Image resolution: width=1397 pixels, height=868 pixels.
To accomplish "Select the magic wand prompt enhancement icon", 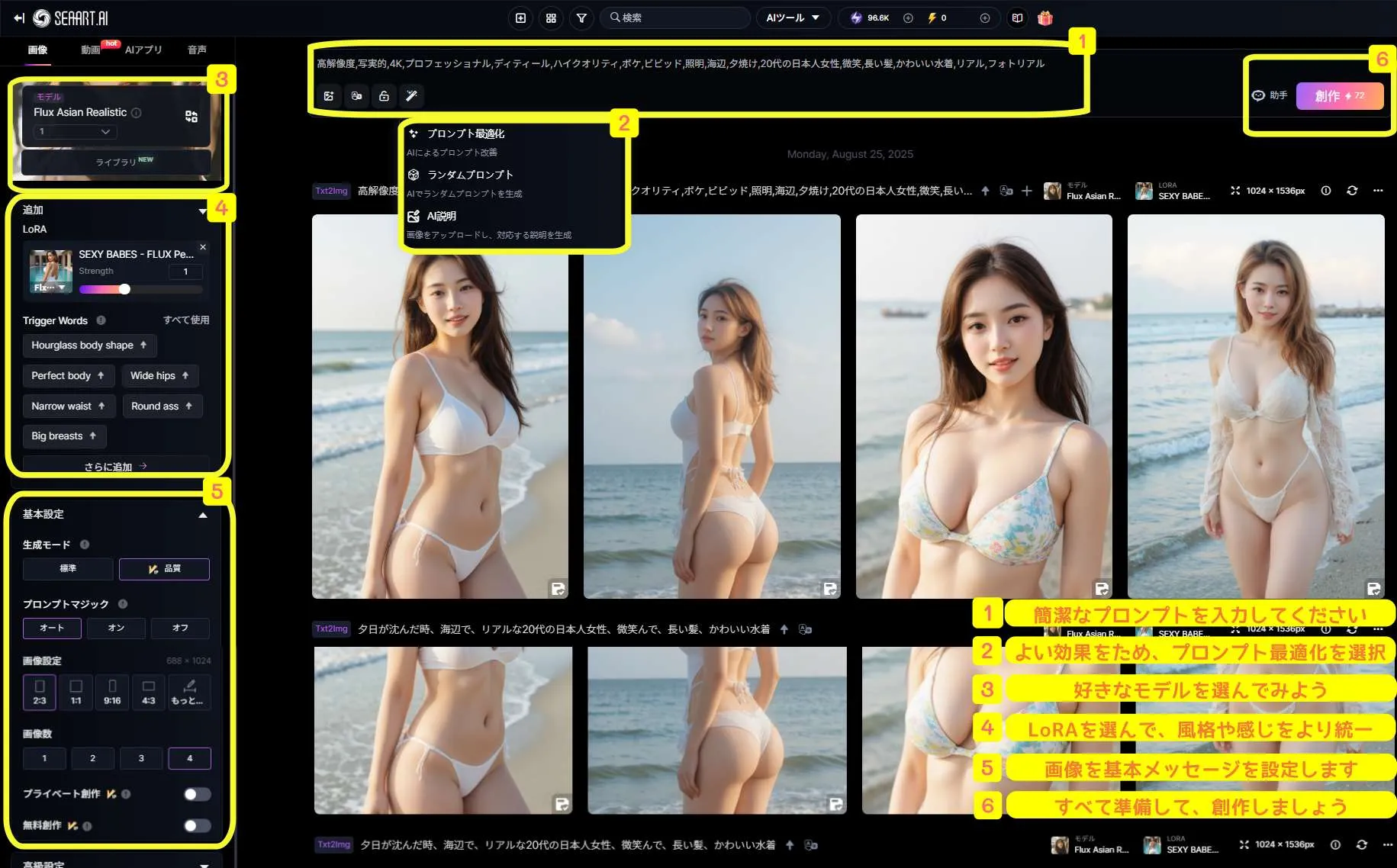I will point(411,95).
